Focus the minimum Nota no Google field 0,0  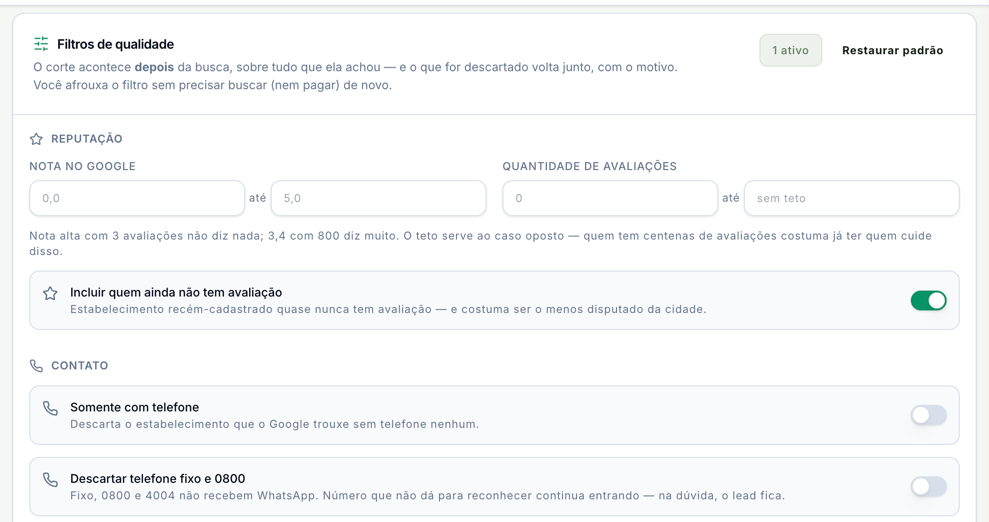tap(137, 198)
